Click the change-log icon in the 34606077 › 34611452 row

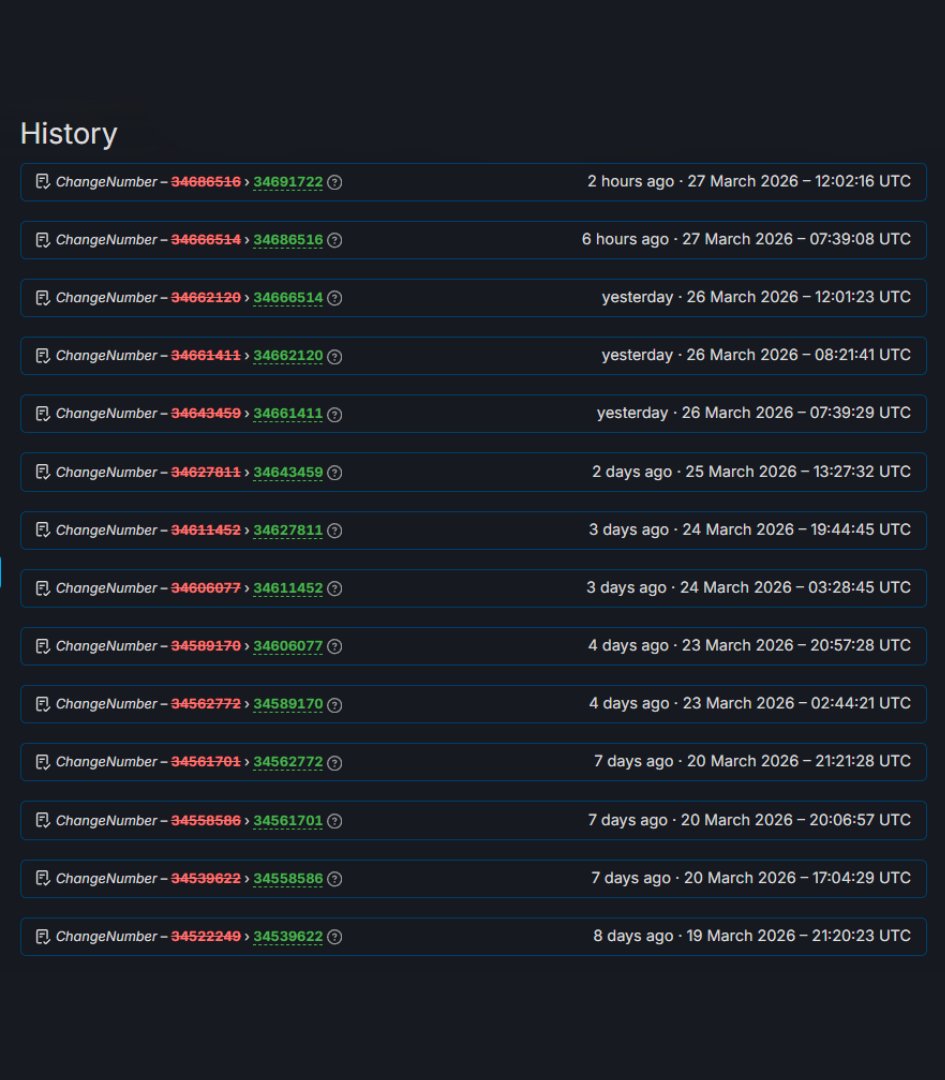[x=43, y=588]
